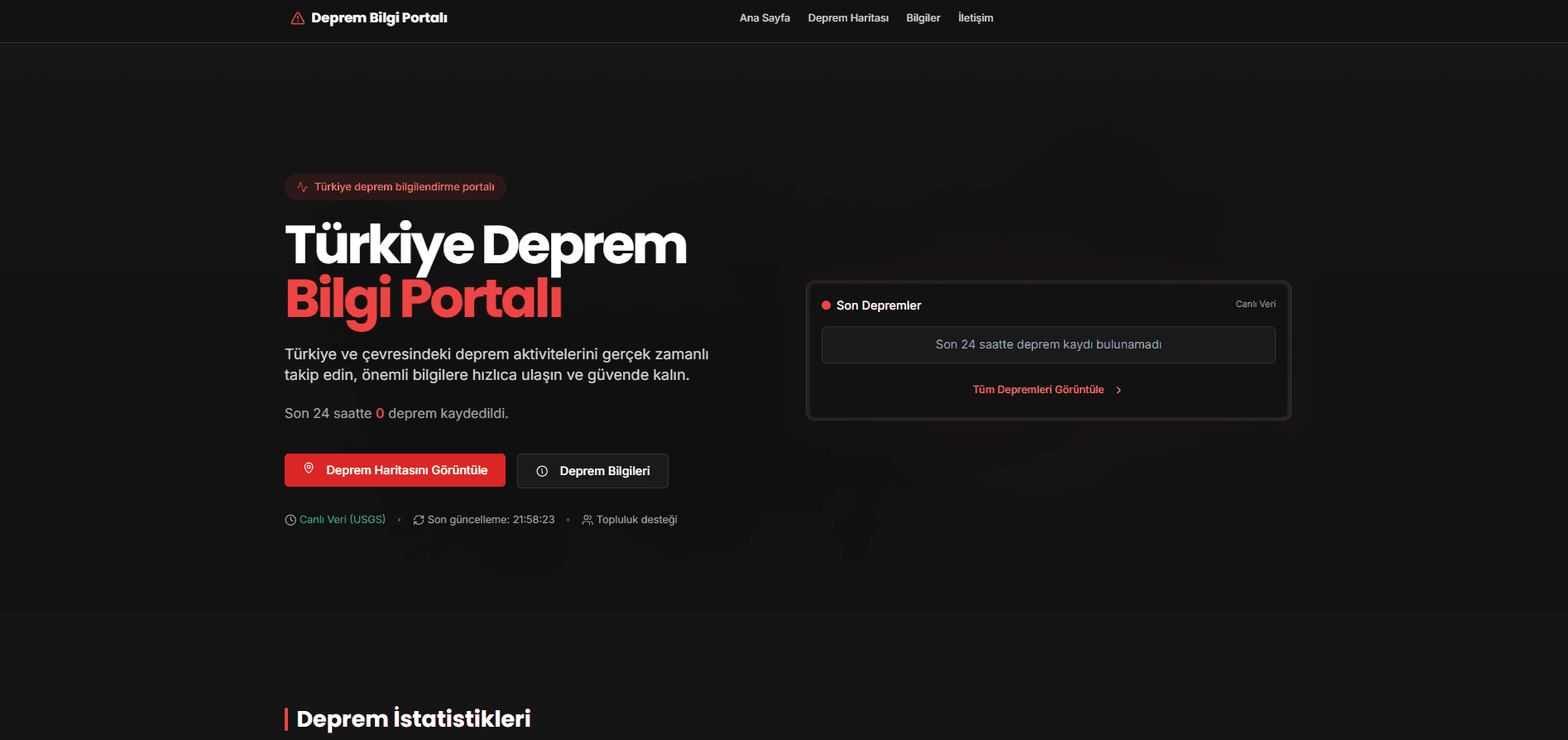Click the Canlı Veri label in the Son Depremler card
Viewport: 1568px width, 740px height.
point(1255,305)
